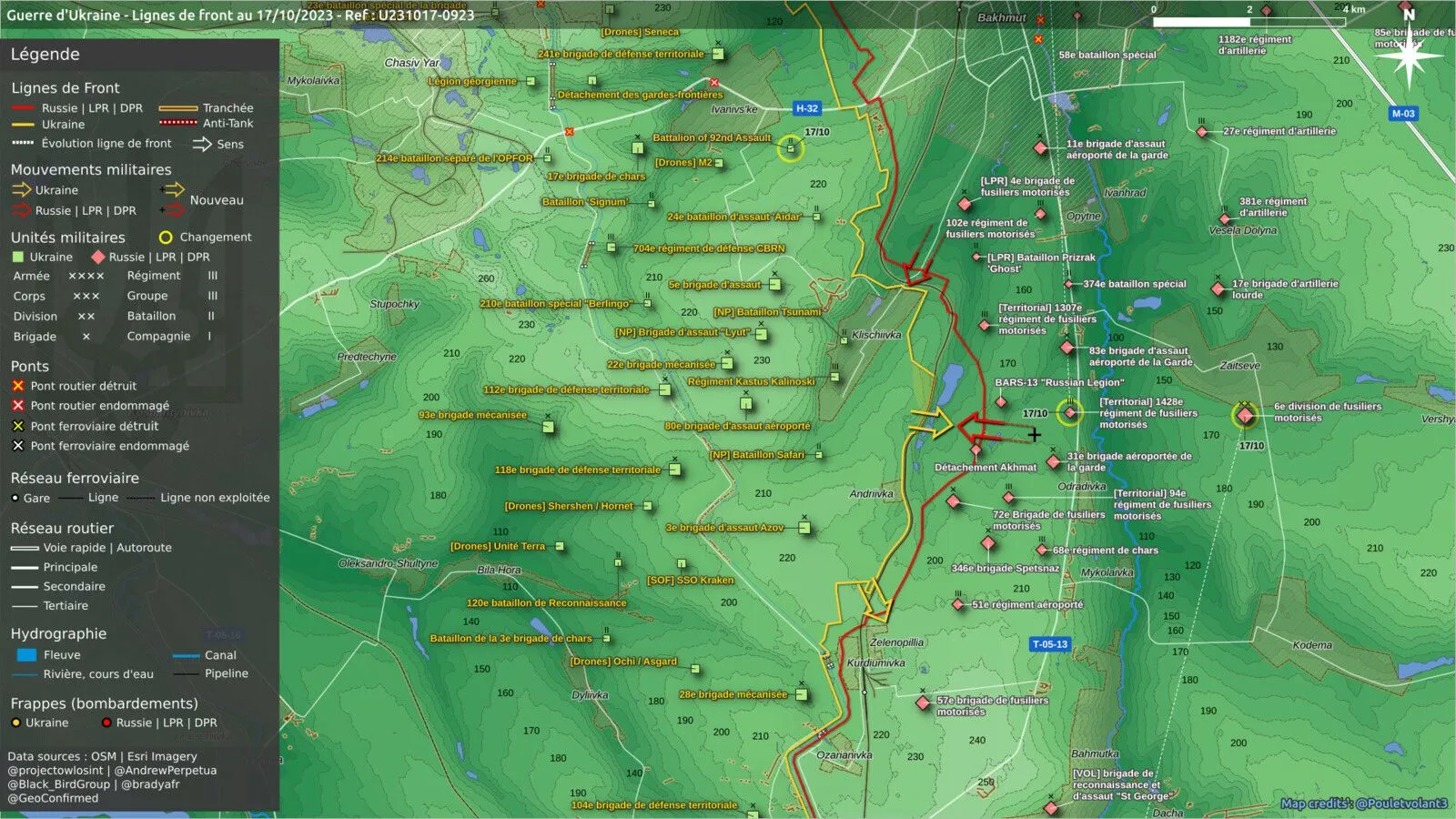The width and height of the screenshot is (1456, 819).
Task: Click the circled 6e division de fusiliers marker
Action: pos(1245,416)
